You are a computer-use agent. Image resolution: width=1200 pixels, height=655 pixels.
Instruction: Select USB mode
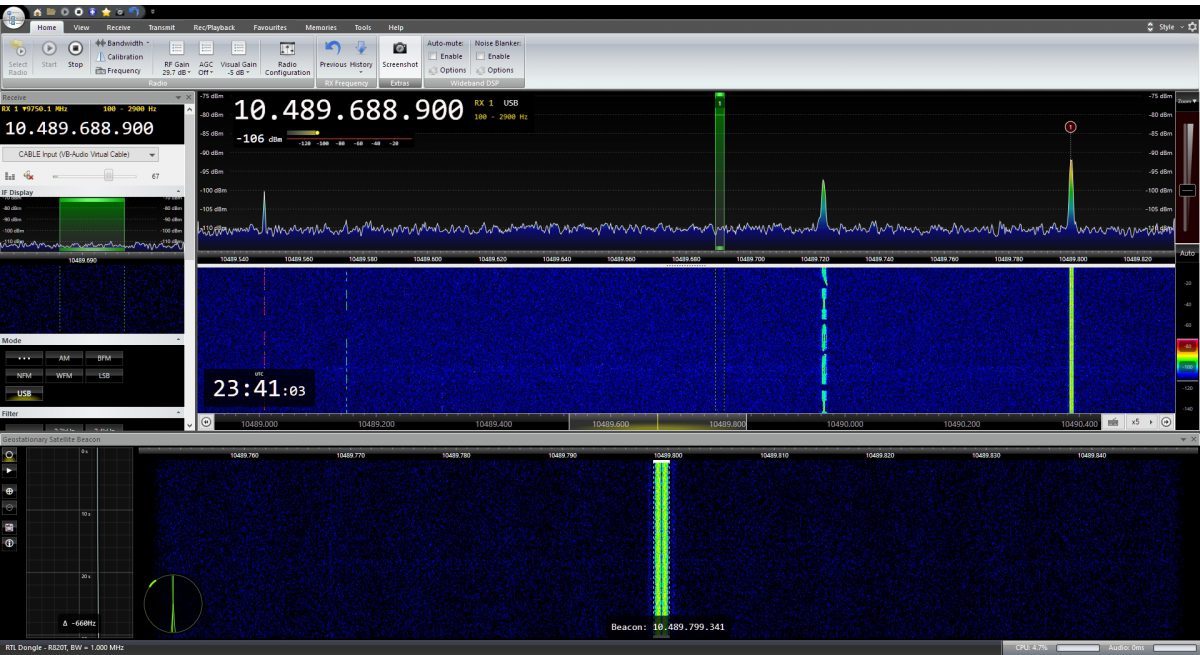pos(24,394)
